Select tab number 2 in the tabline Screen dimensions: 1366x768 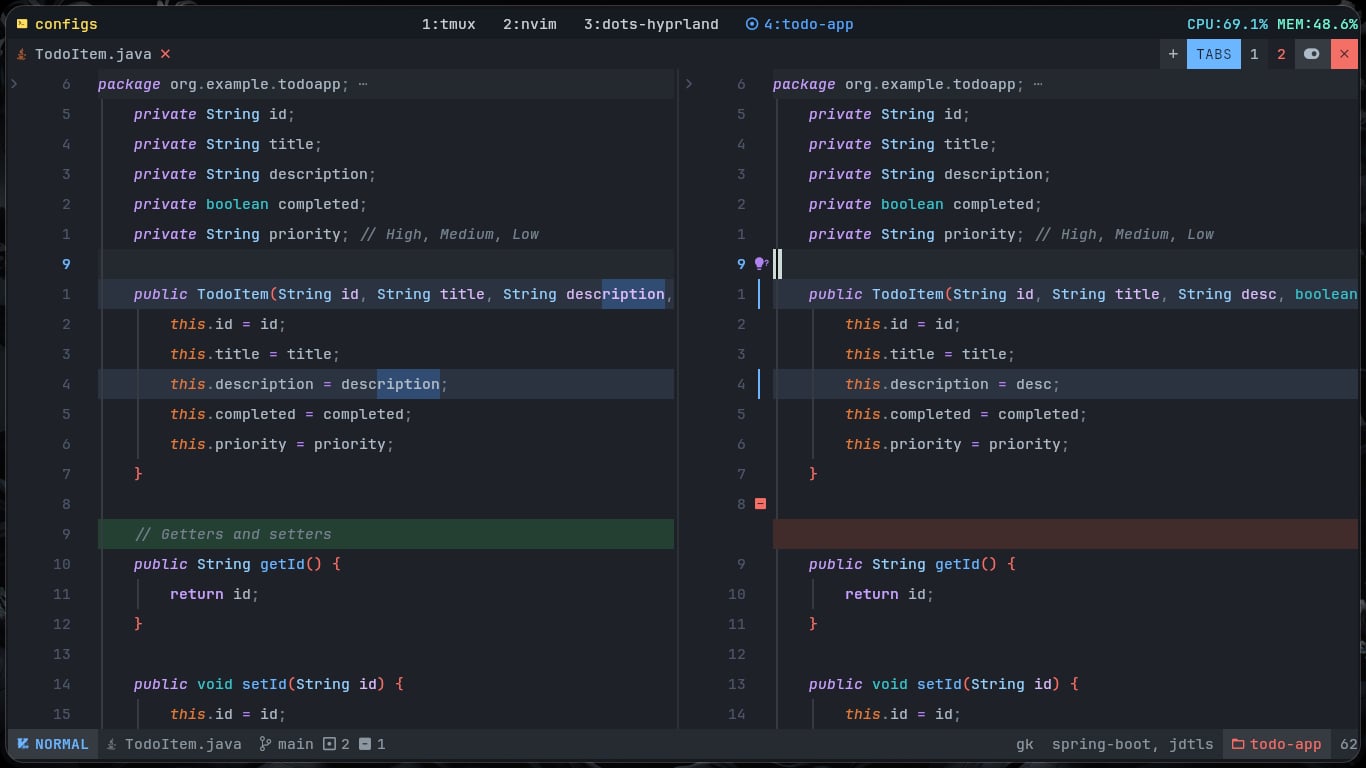[x=1281, y=54]
